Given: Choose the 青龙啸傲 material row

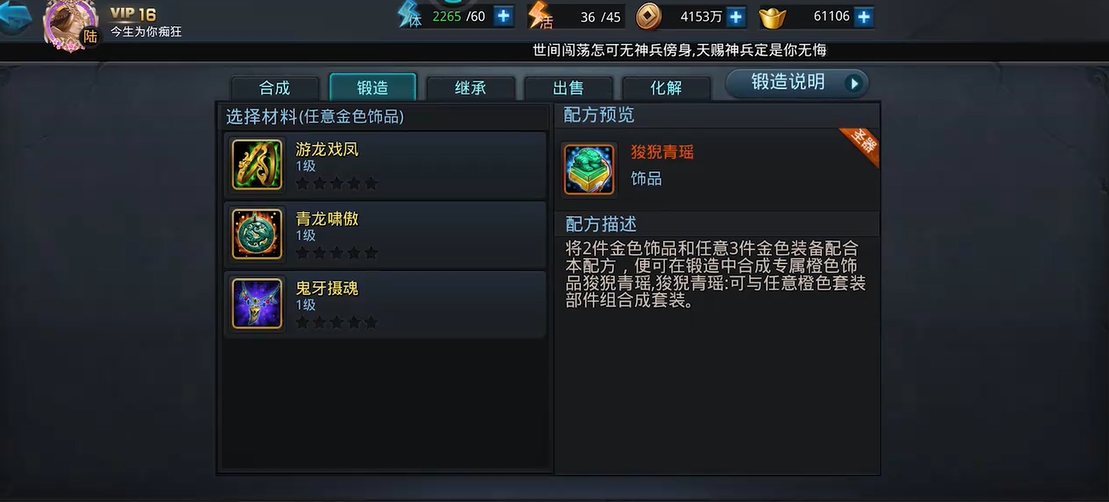Looking at the screenshot, I should click(385, 235).
